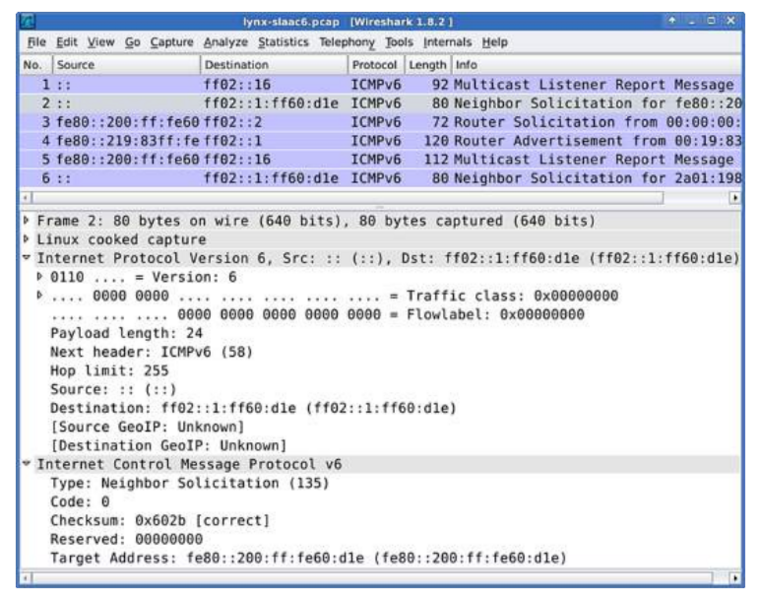Click the right scroll arrow of the packet list
This screenshot has width=761, height=600.
click(736, 198)
